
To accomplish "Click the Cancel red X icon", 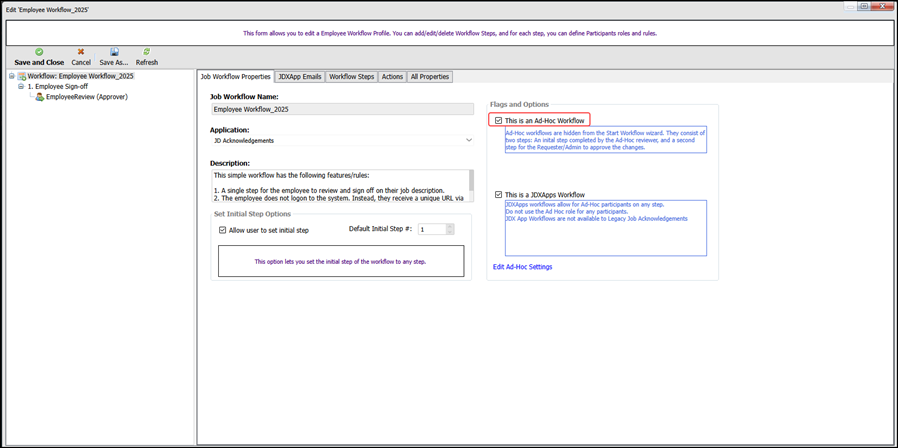I will 81,52.
